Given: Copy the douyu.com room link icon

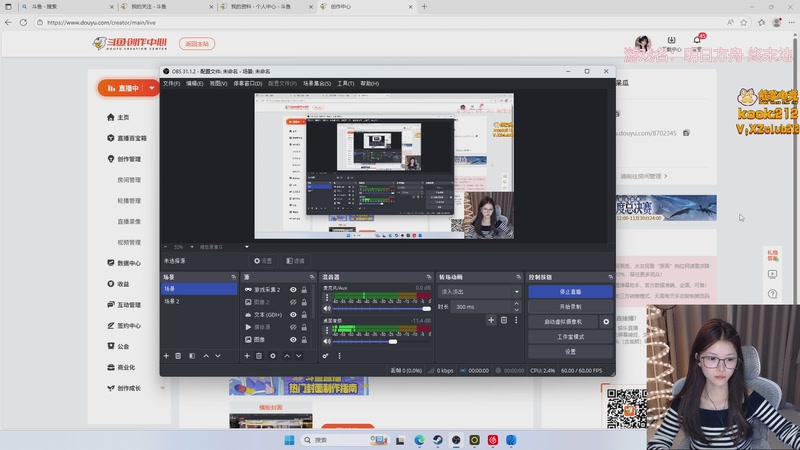Looking at the screenshot, I should (686, 133).
